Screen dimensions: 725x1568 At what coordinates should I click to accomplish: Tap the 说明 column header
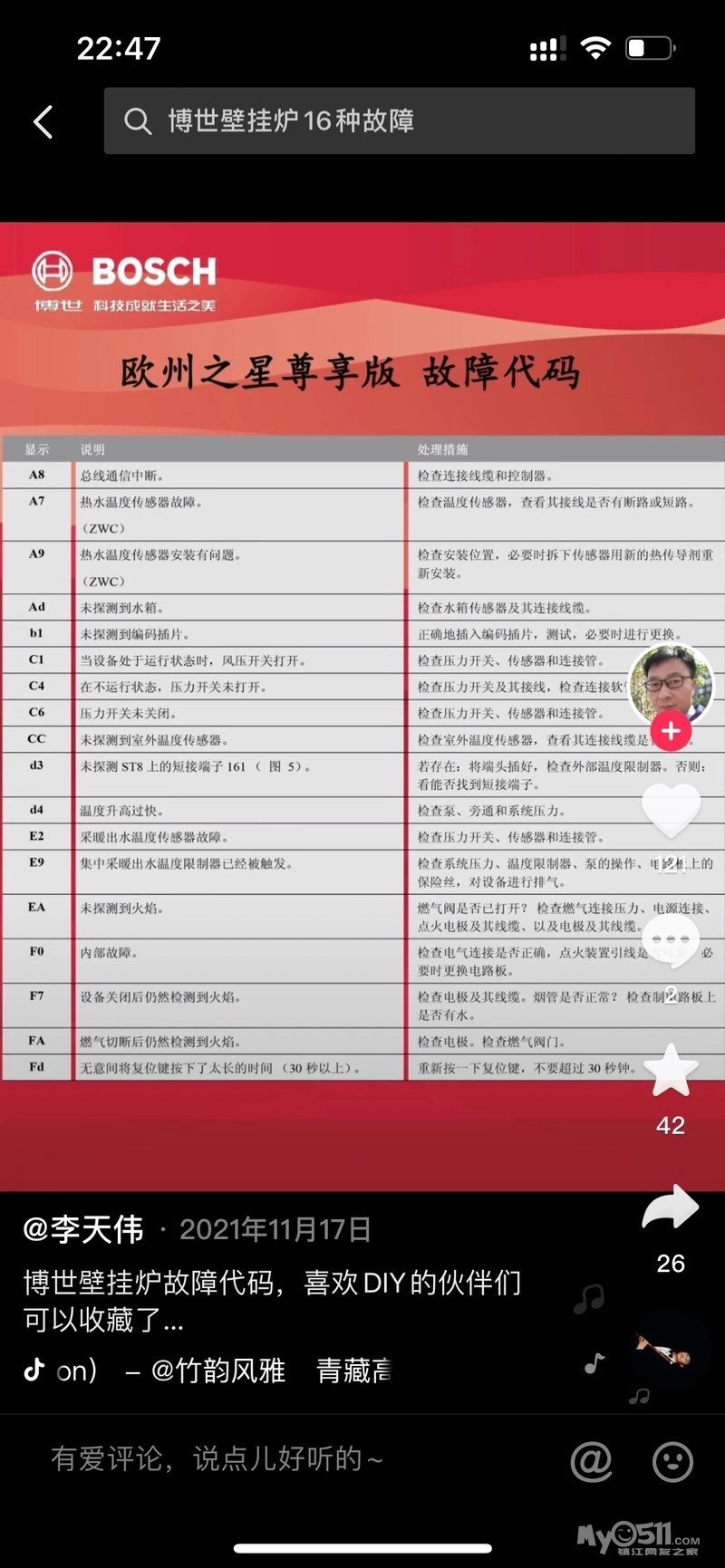[92, 449]
